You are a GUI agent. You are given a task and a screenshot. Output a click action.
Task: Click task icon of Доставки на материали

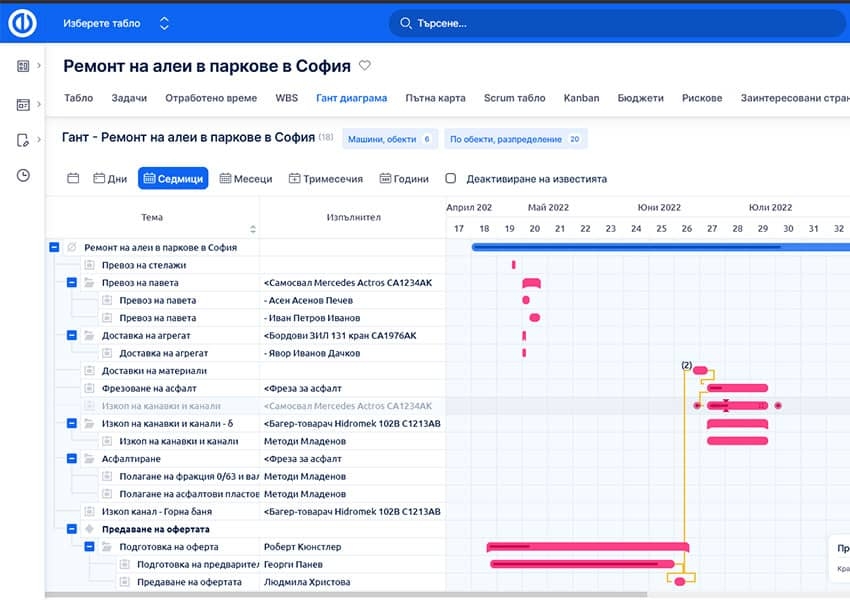[89, 371]
